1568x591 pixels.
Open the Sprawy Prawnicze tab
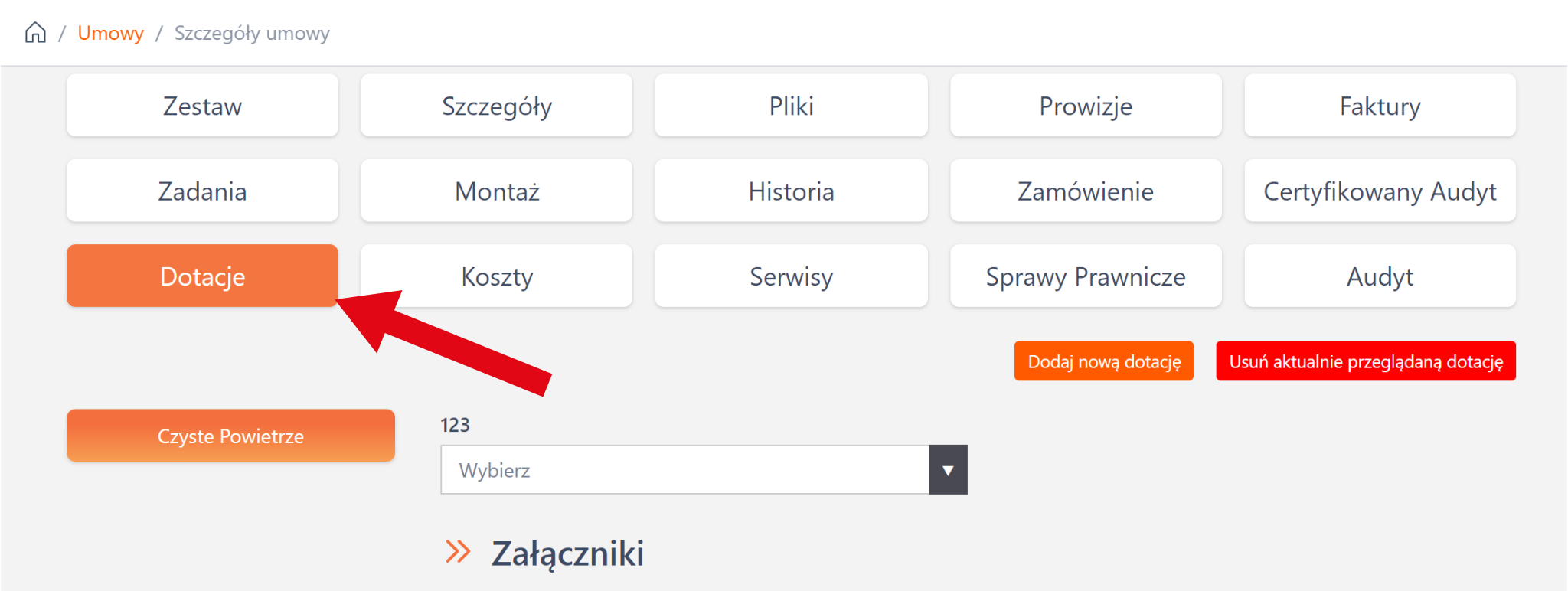pos(1085,276)
